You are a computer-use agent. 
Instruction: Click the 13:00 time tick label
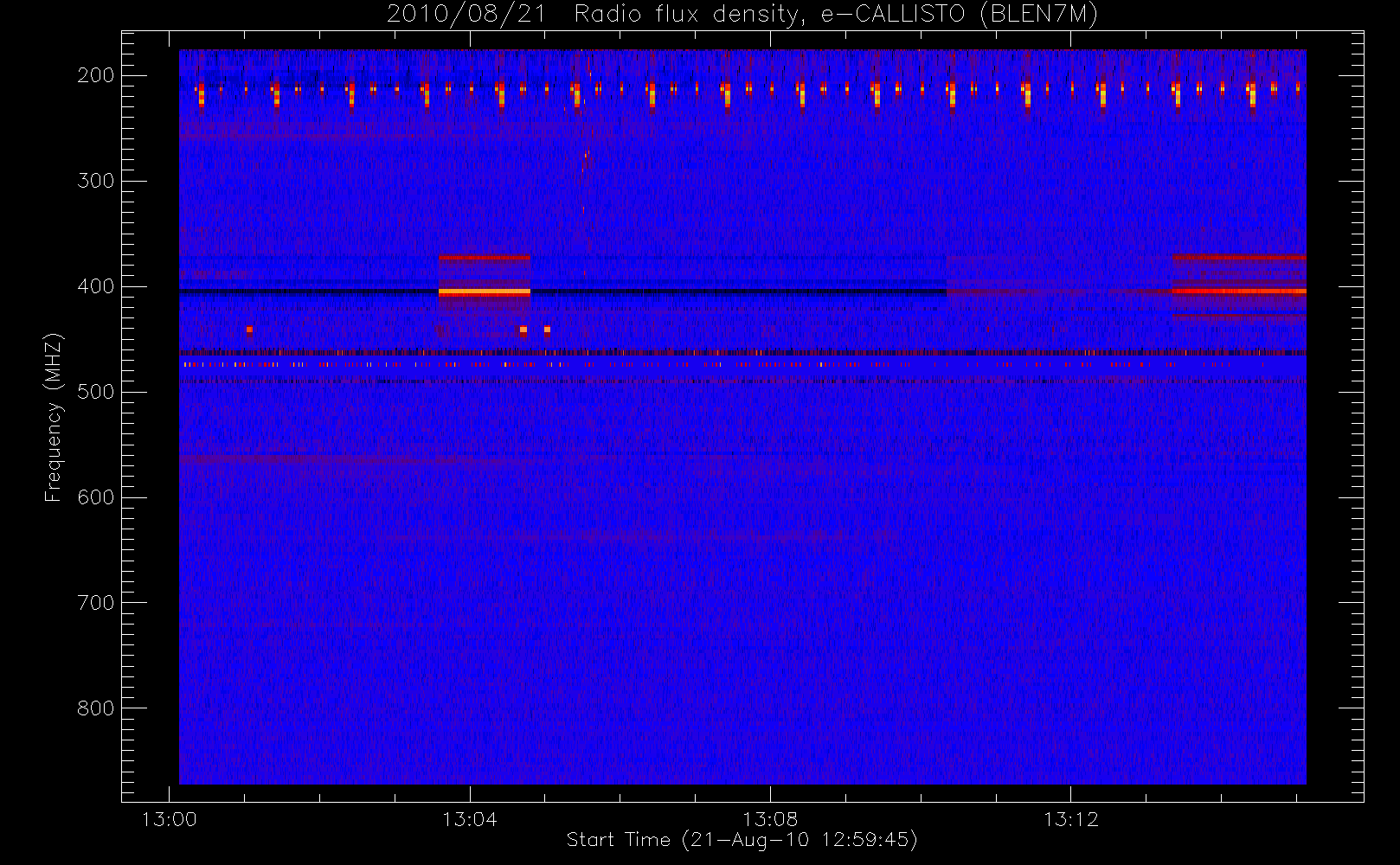tap(169, 819)
